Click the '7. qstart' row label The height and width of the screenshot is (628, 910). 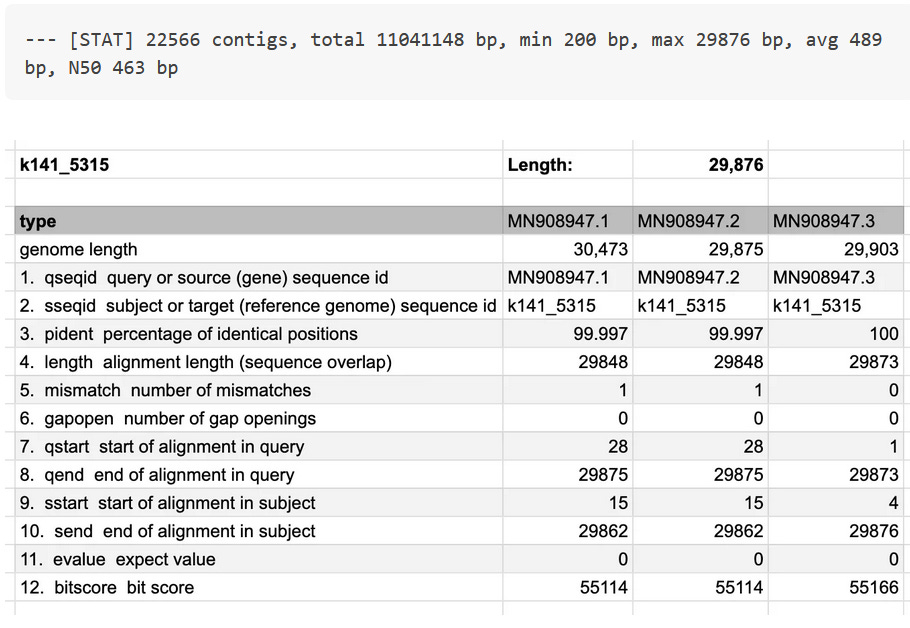(x=258, y=446)
